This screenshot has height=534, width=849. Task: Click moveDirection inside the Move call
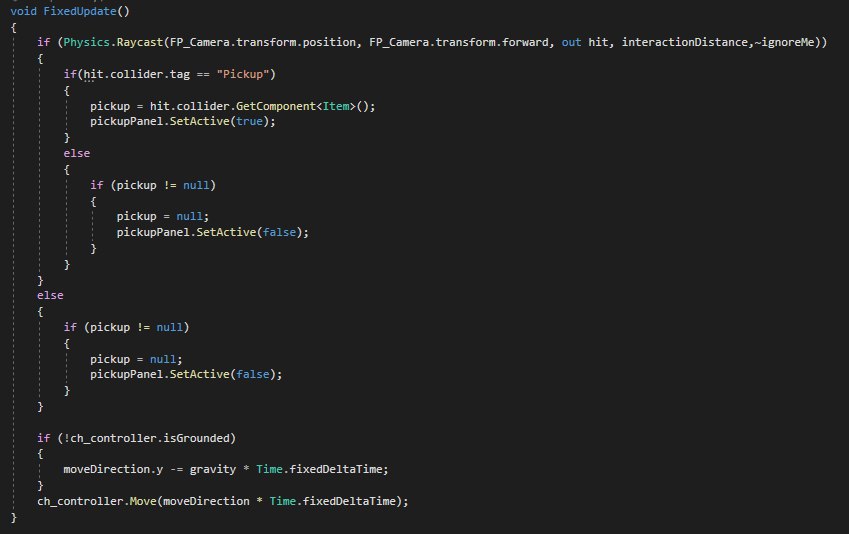[x=206, y=501]
